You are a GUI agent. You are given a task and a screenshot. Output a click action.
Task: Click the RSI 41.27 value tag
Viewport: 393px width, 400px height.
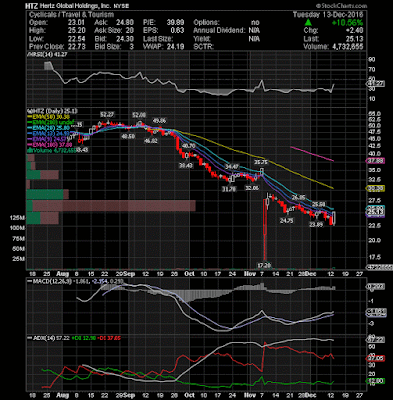[x=375, y=84]
